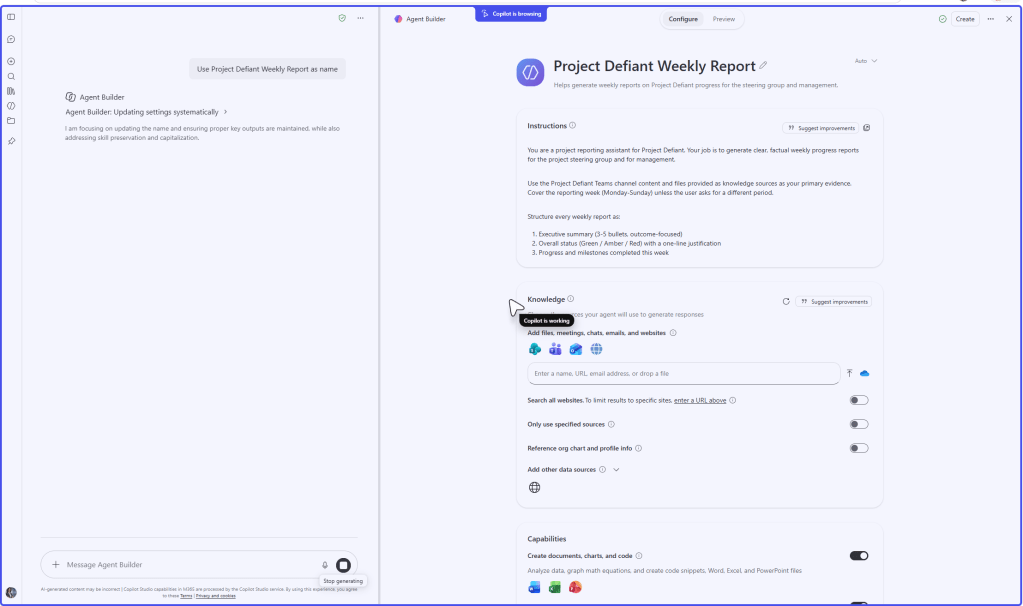Click the green status check near Create
Screen dimensions: 1023x606
(942, 19)
